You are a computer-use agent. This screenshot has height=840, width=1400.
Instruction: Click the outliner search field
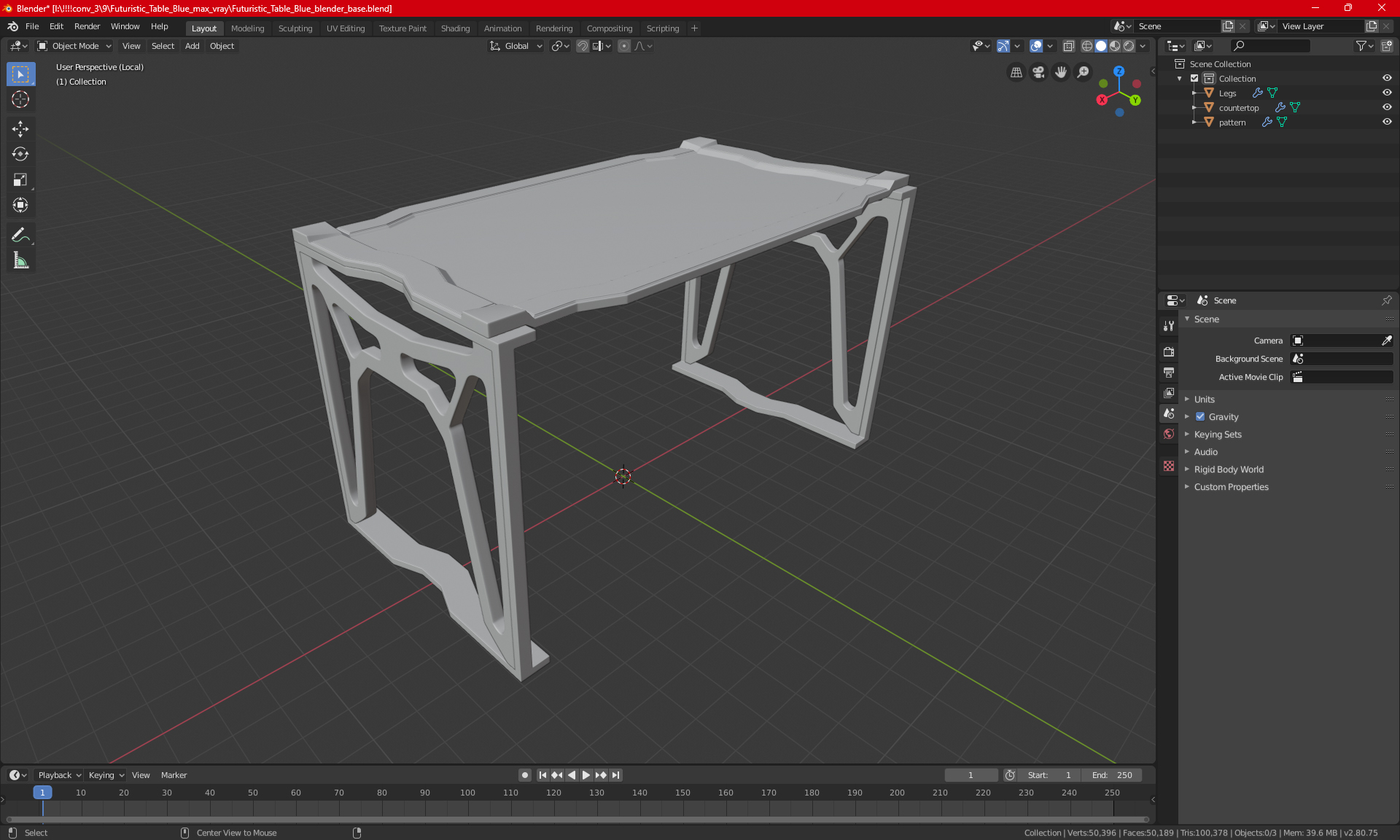click(x=1269, y=46)
